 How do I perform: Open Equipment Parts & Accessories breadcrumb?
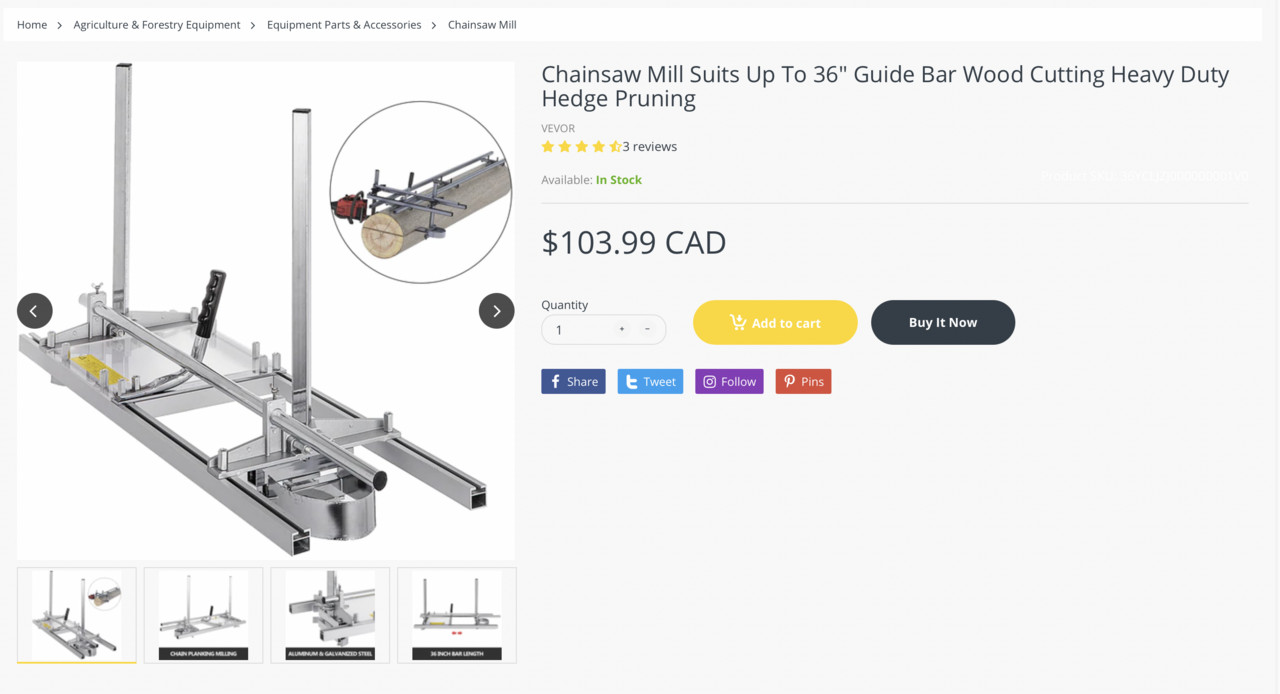coord(344,25)
